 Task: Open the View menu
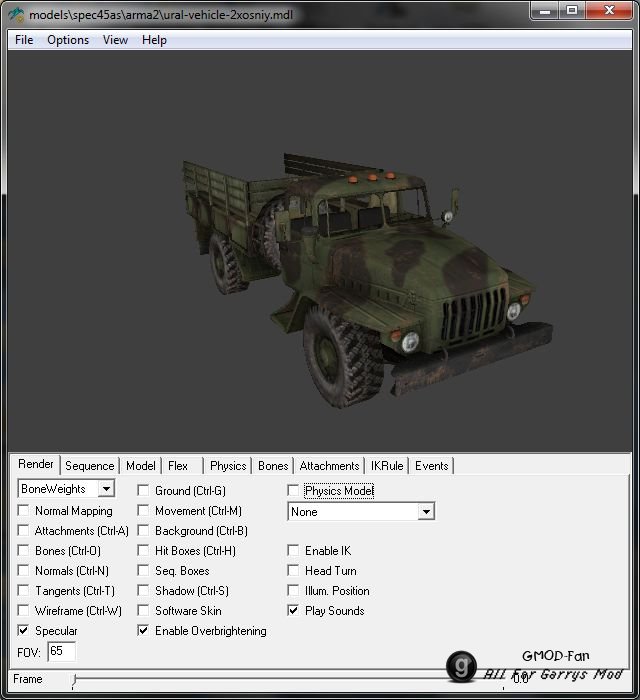115,40
